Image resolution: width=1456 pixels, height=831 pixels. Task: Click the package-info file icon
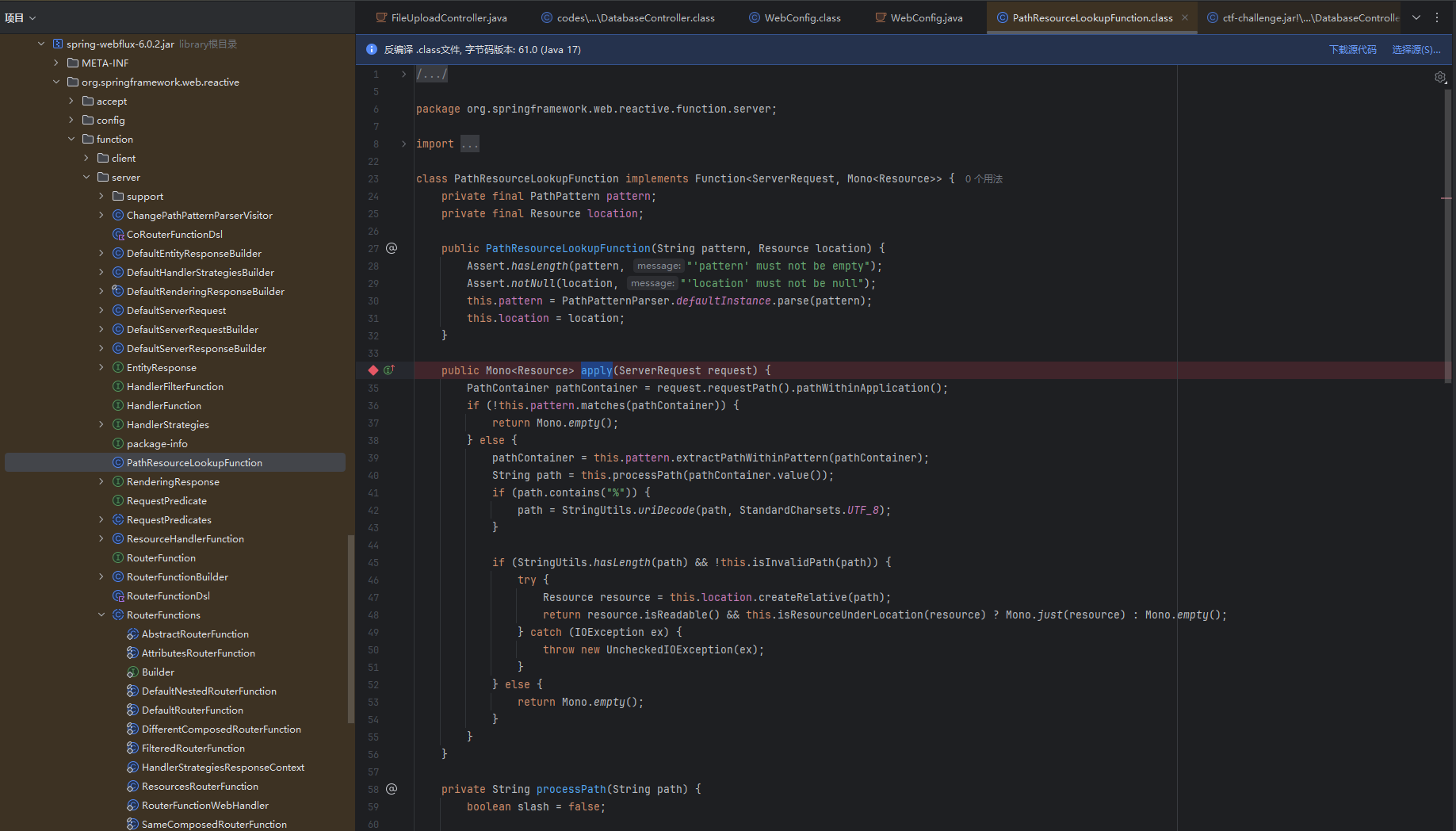click(118, 443)
